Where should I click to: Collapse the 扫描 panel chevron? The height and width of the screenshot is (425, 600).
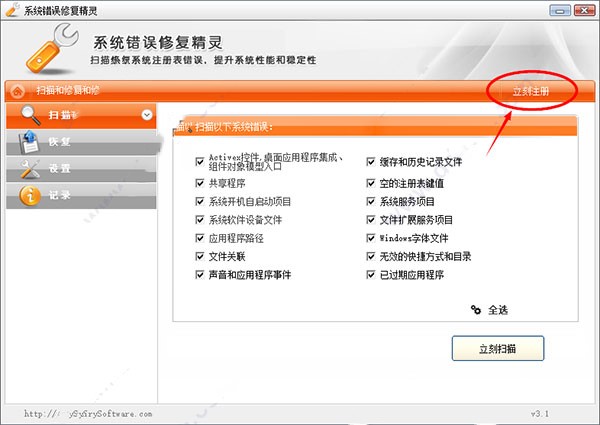[147, 115]
